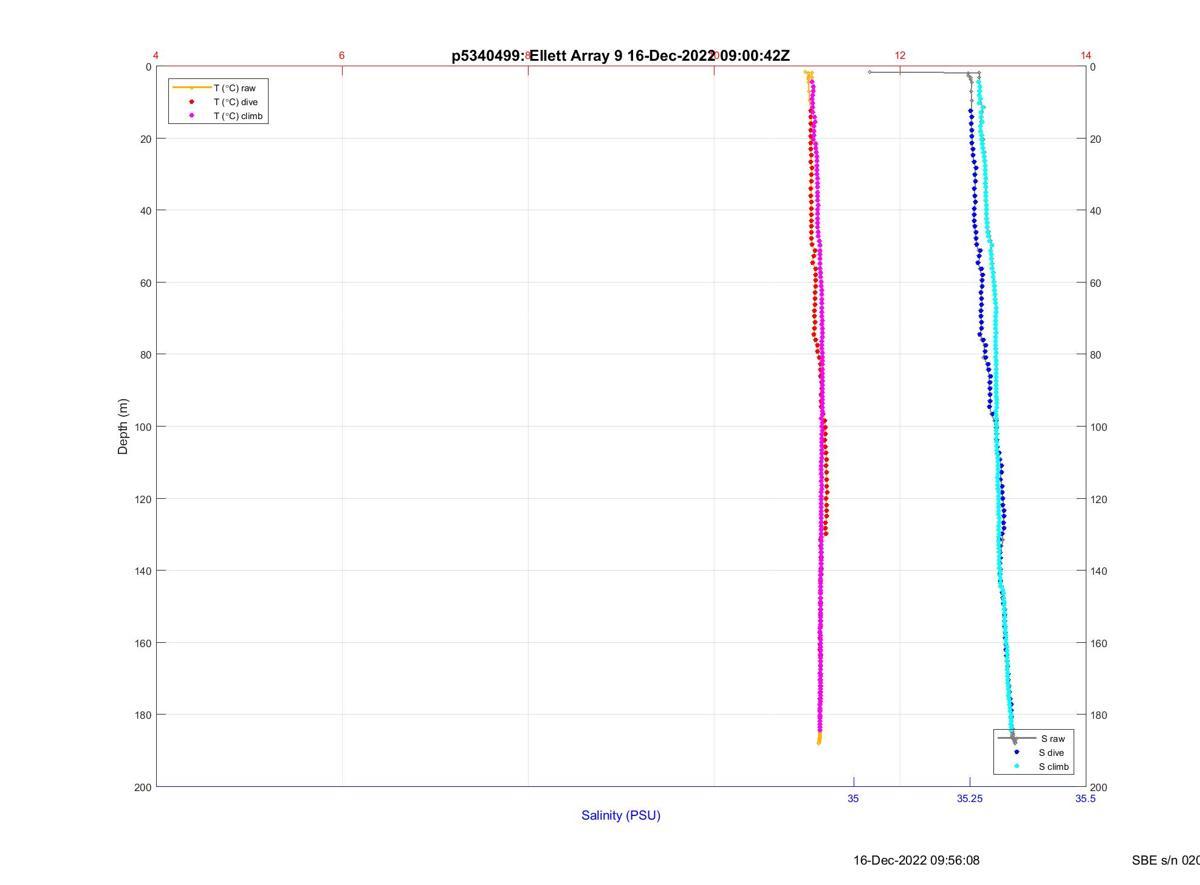Click the 'SBE s/n' sensor label

(1166, 860)
